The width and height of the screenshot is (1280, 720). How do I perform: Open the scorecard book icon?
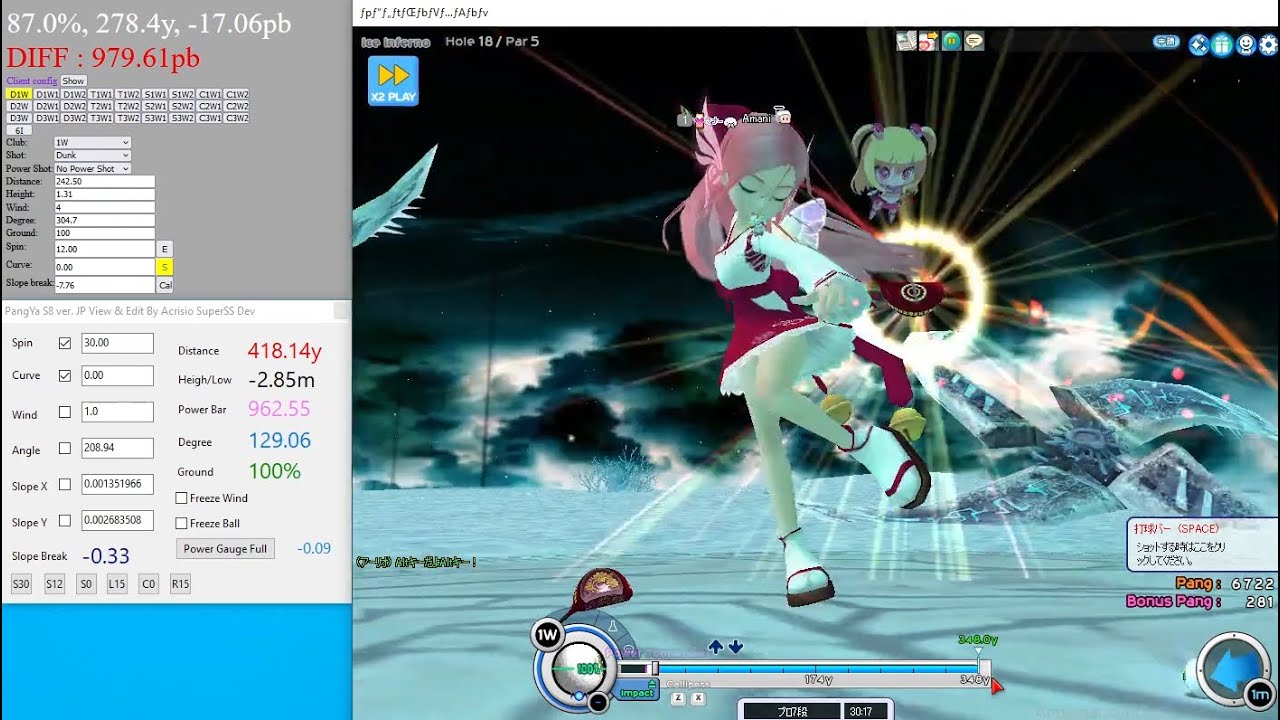pos(906,41)
